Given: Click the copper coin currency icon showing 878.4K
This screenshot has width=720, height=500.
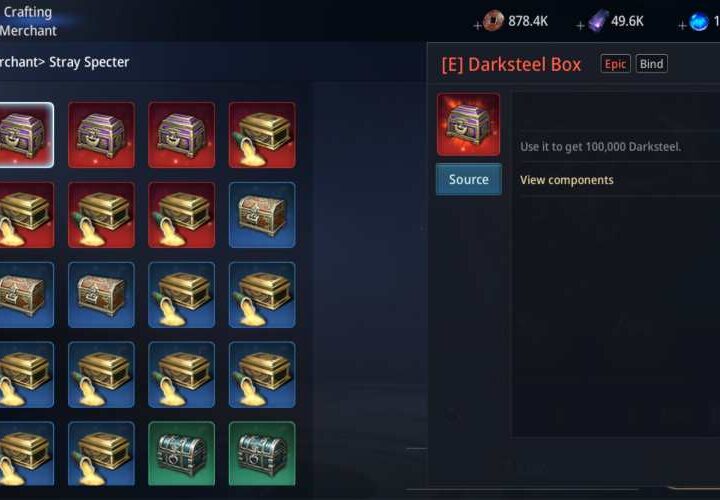Looking at the screenshot, I should (x=494, y=21).
